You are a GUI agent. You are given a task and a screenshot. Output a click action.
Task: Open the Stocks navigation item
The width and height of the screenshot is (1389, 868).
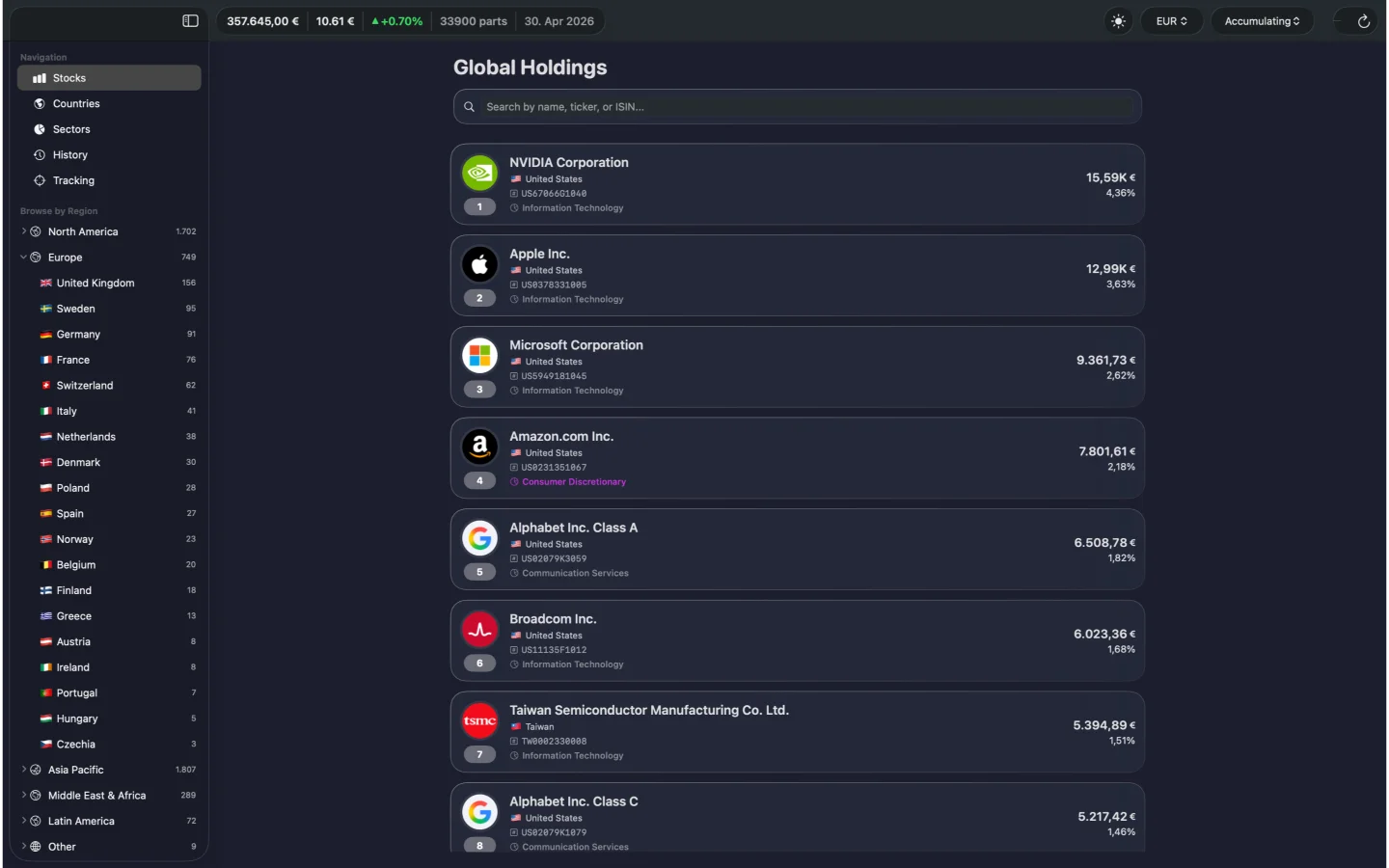point(109,78)
